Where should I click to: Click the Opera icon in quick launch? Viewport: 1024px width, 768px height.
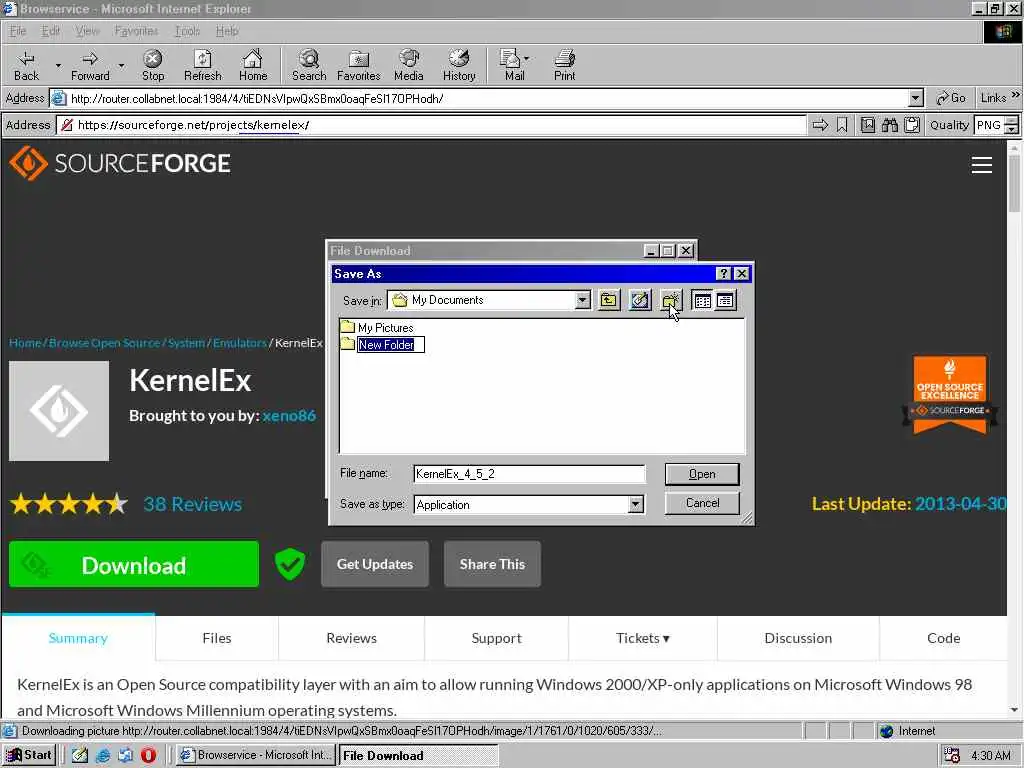148,755
